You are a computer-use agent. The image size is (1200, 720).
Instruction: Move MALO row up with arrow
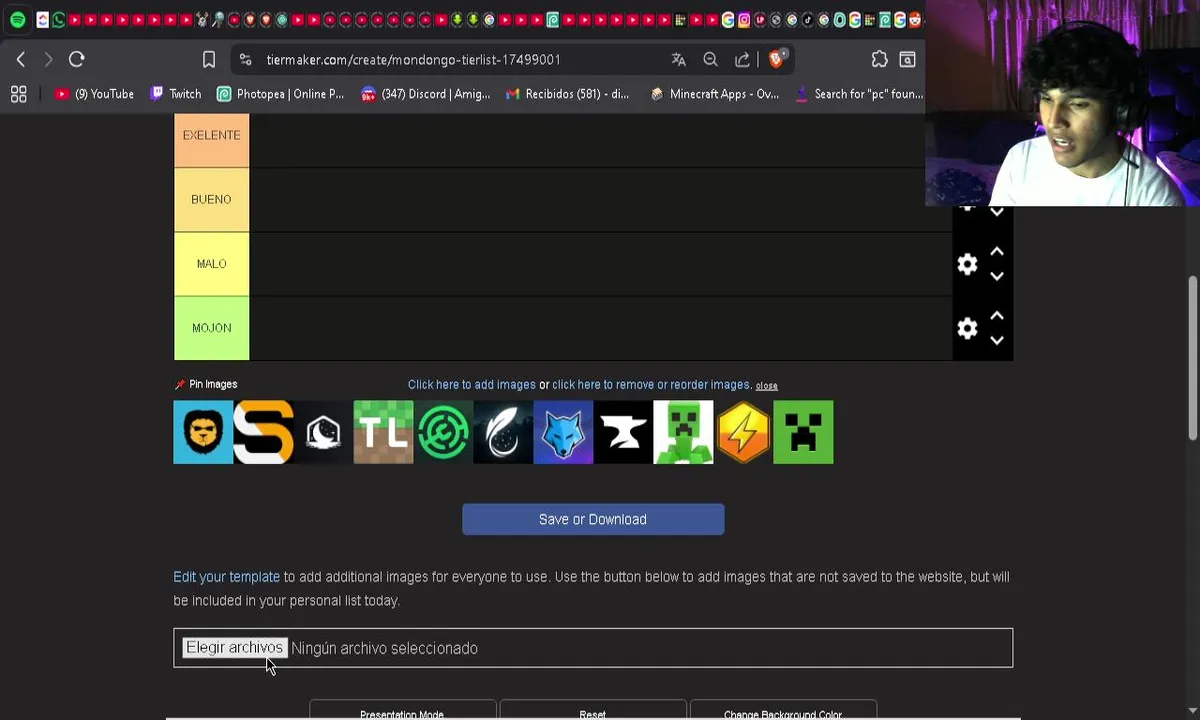point(997,252)
